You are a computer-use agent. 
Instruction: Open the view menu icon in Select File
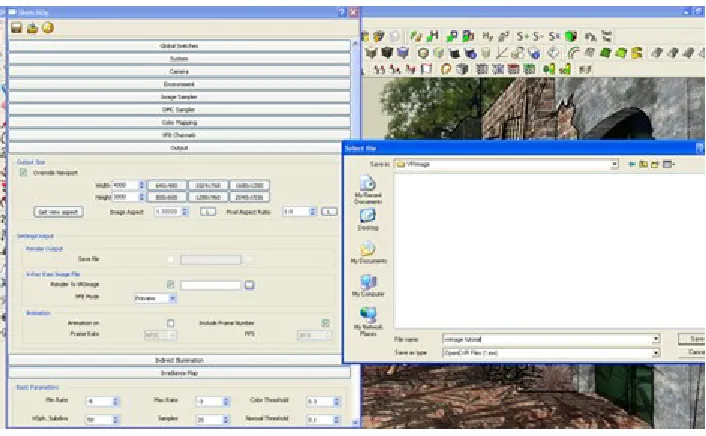(669, 164)
